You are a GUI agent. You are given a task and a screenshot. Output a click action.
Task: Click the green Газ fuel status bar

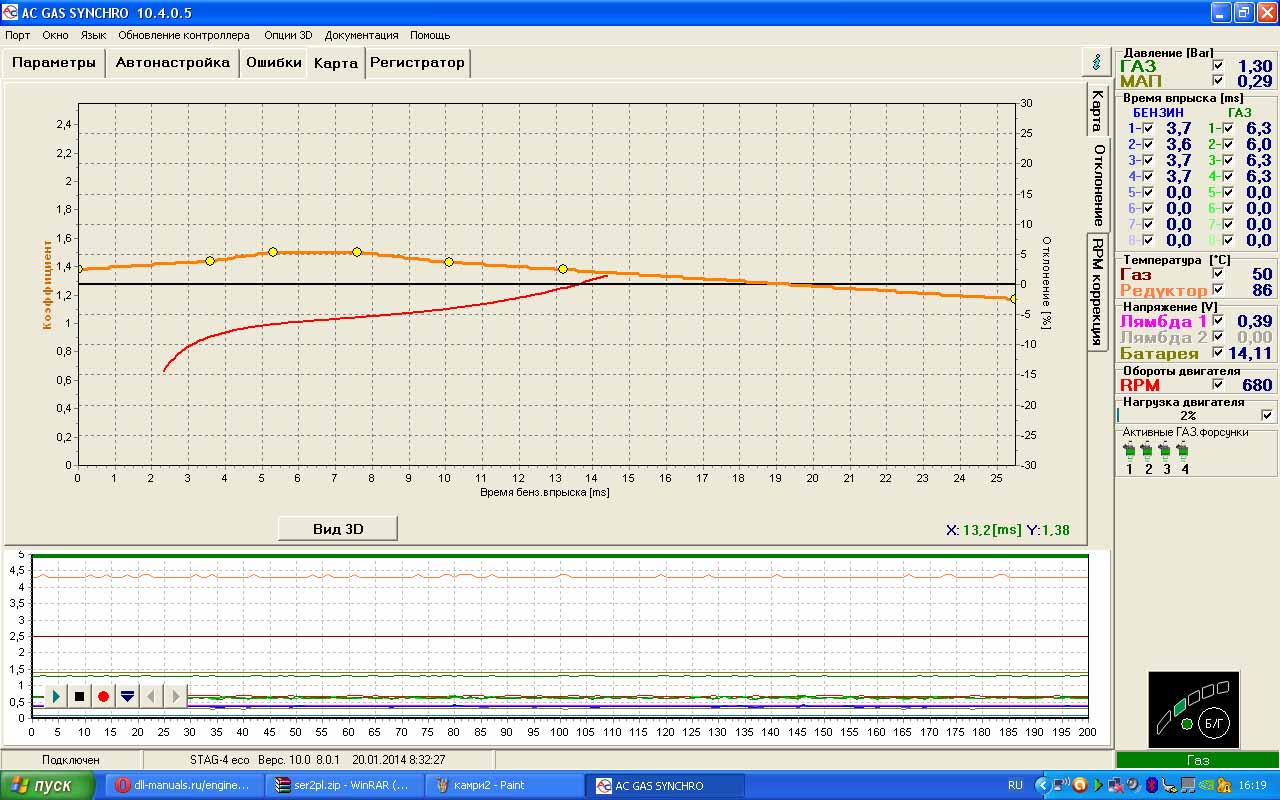(x=1198, y=760)
